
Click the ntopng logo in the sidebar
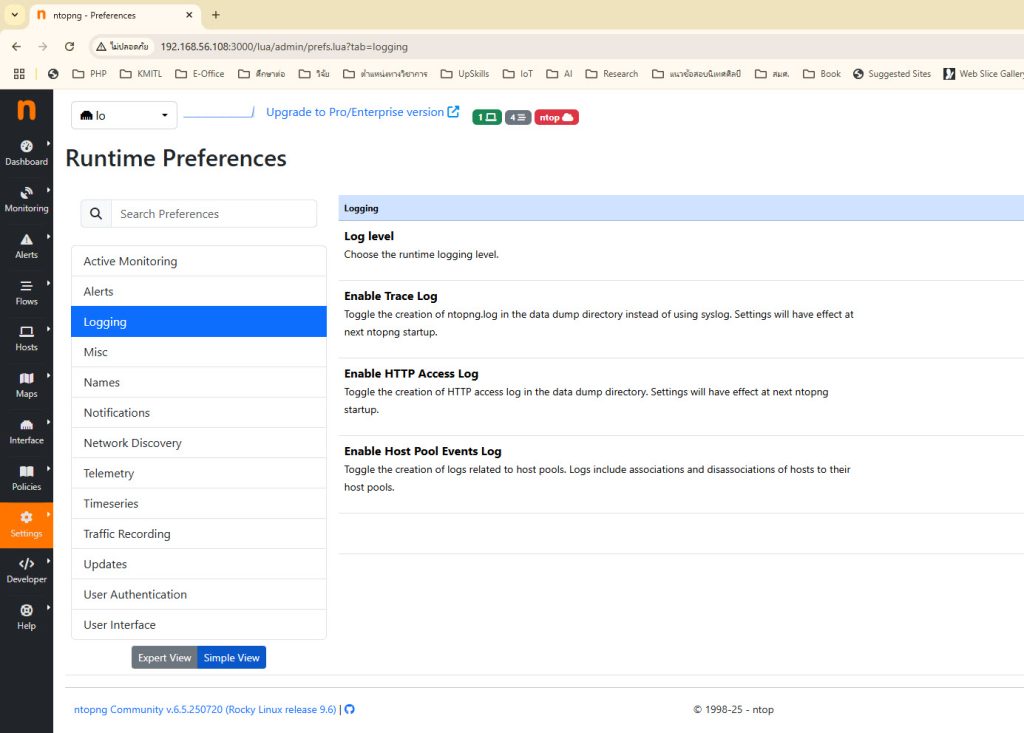coord(26,110)
